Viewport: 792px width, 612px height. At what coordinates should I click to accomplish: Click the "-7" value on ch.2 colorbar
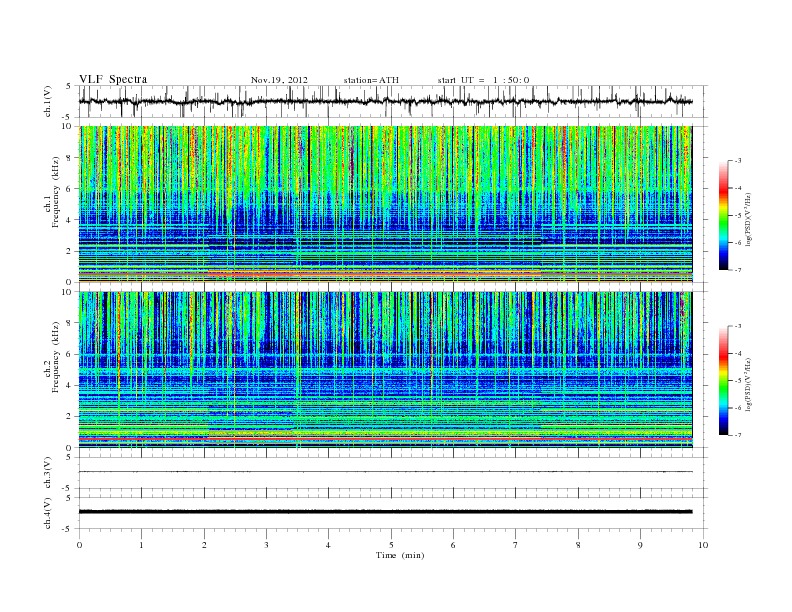coord(738,435)
